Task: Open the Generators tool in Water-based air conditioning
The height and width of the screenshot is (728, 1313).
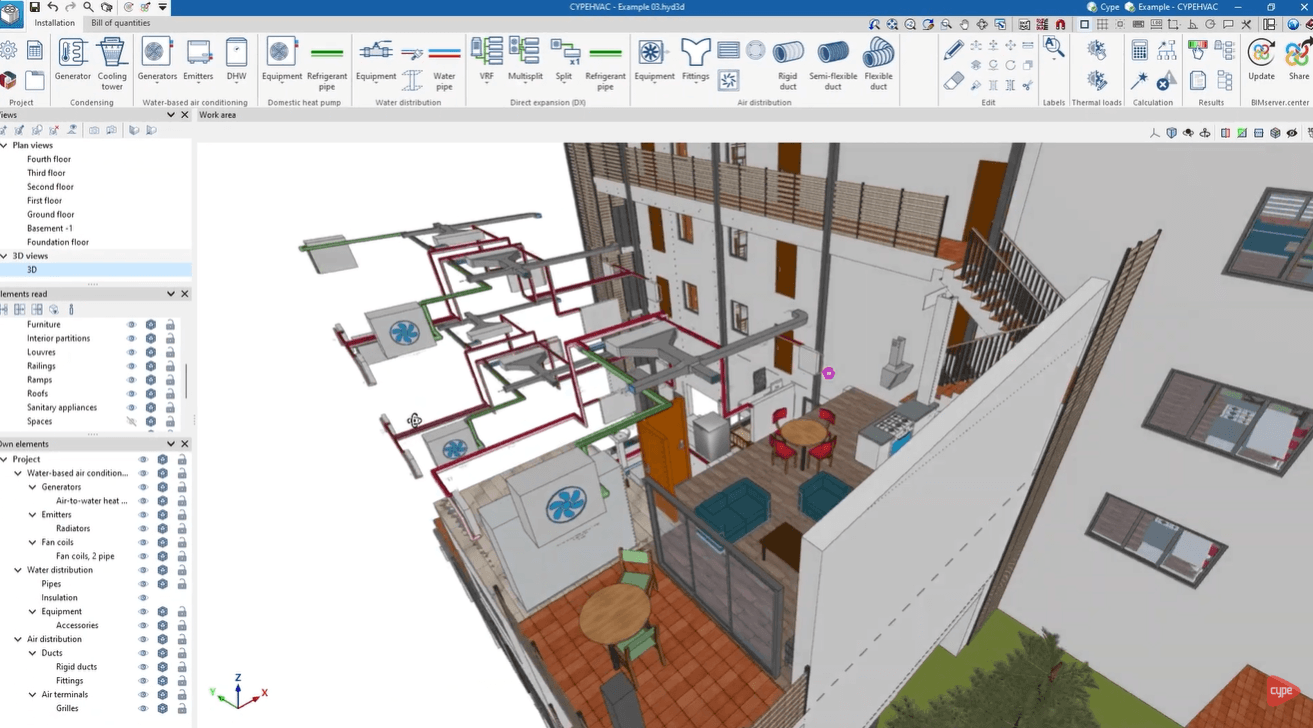Action: (157, 59)
